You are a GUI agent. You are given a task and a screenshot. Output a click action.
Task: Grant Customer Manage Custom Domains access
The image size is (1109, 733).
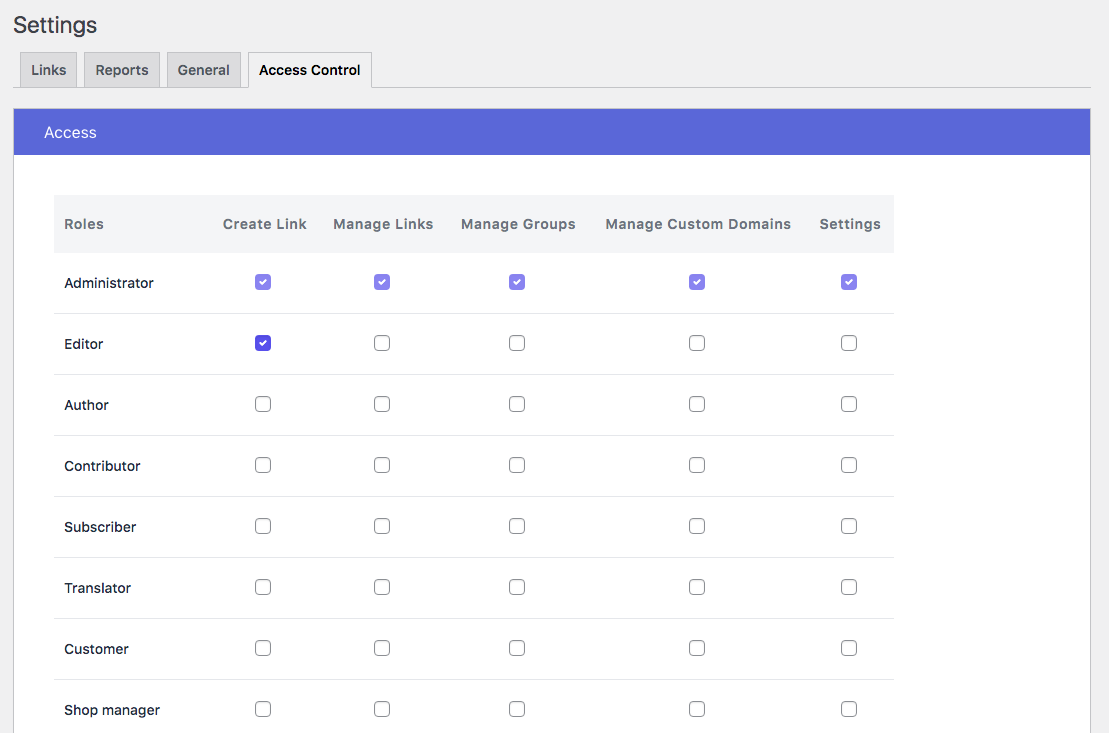click(697, 648)
